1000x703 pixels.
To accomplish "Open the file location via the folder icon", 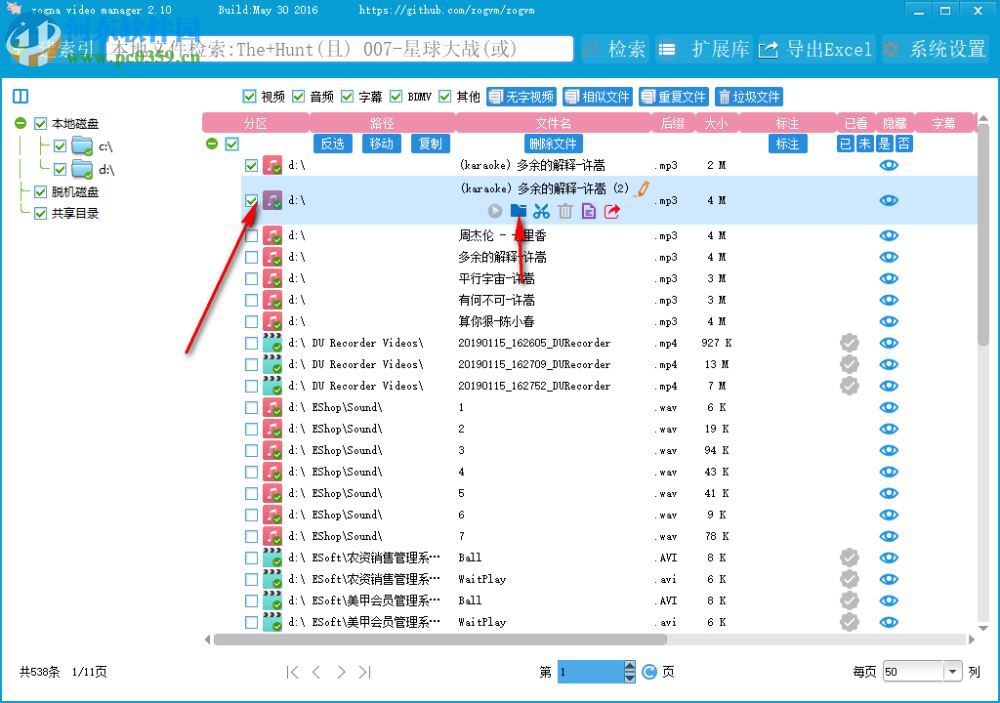I will 517,211.
